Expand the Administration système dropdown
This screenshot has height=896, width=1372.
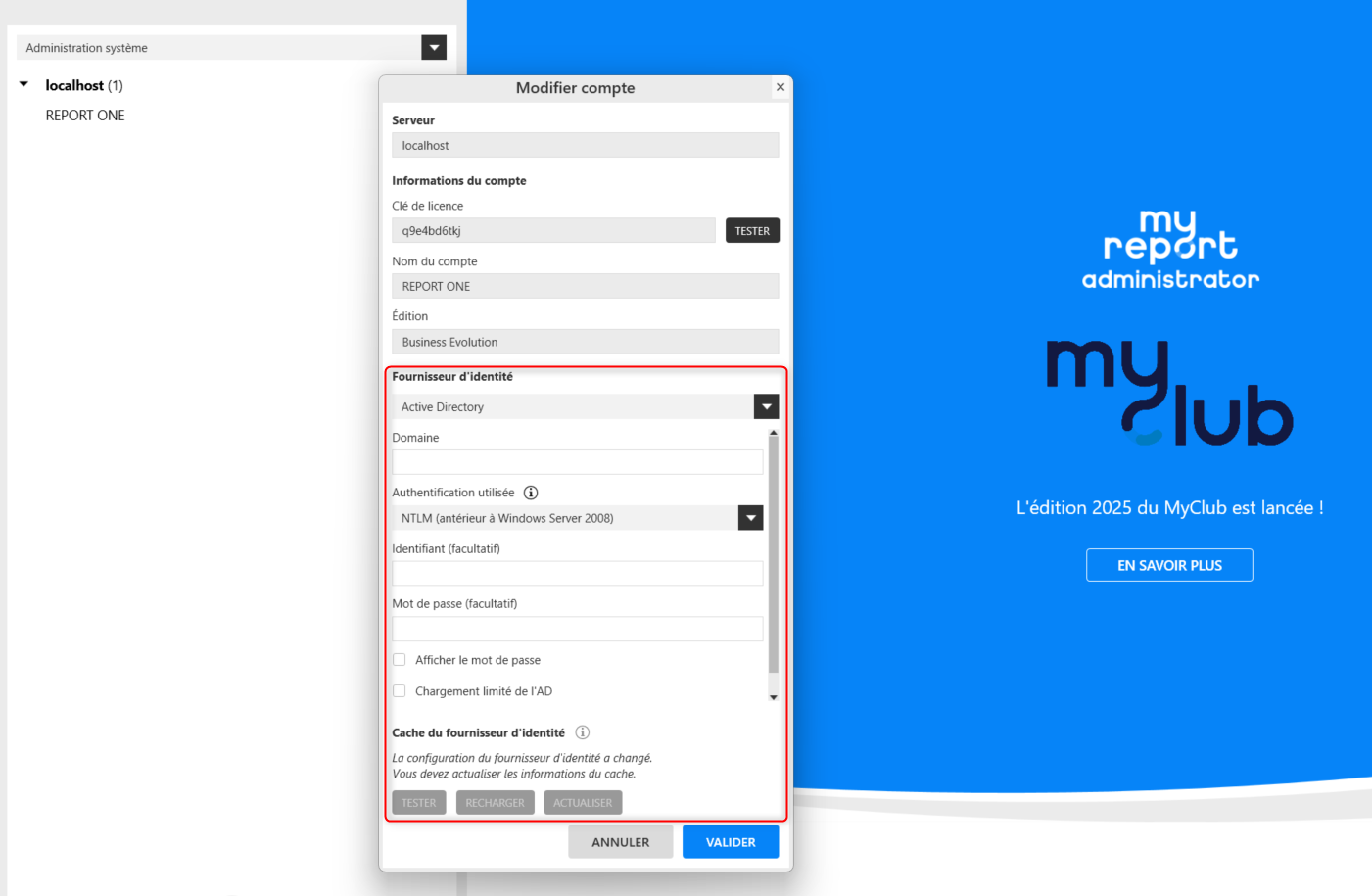point(434,47)
